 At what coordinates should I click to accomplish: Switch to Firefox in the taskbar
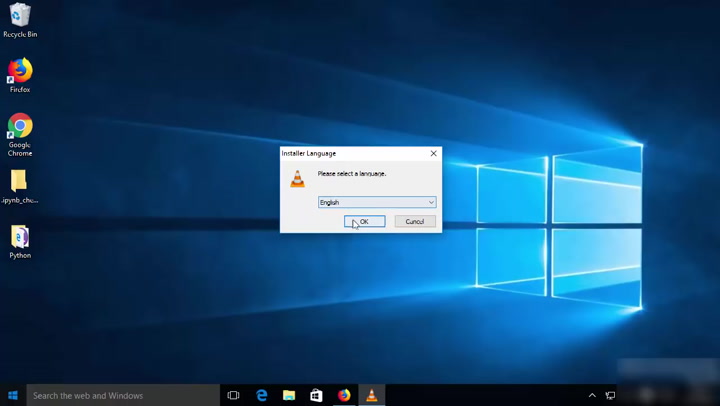click(344, 395)
